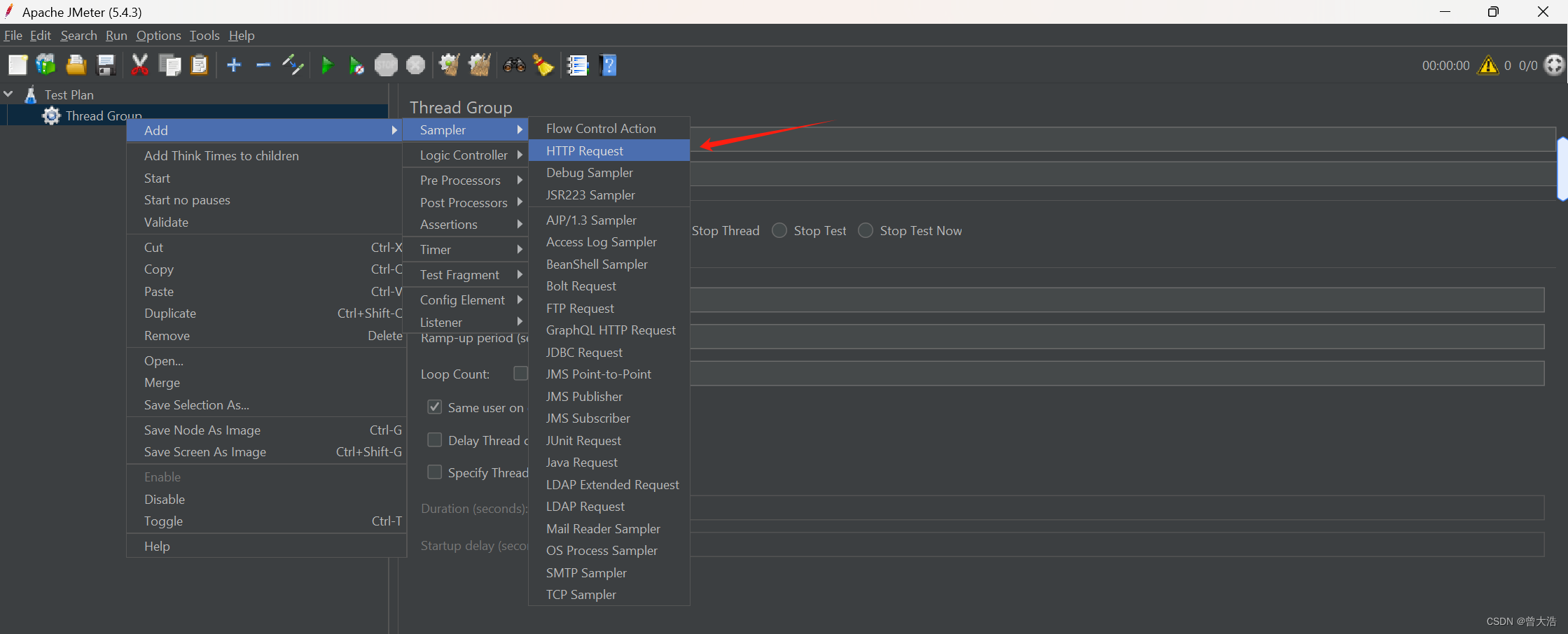Click Duplicate in context menu

click(266, 313)
